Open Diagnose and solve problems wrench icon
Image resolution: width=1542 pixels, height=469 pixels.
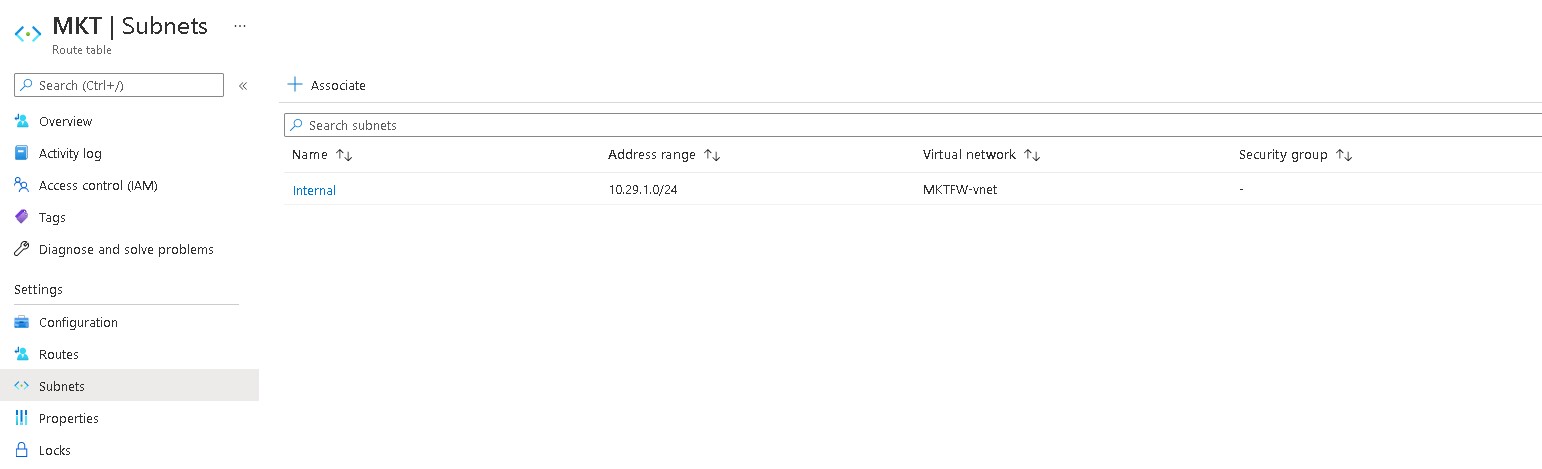[22, 249]
